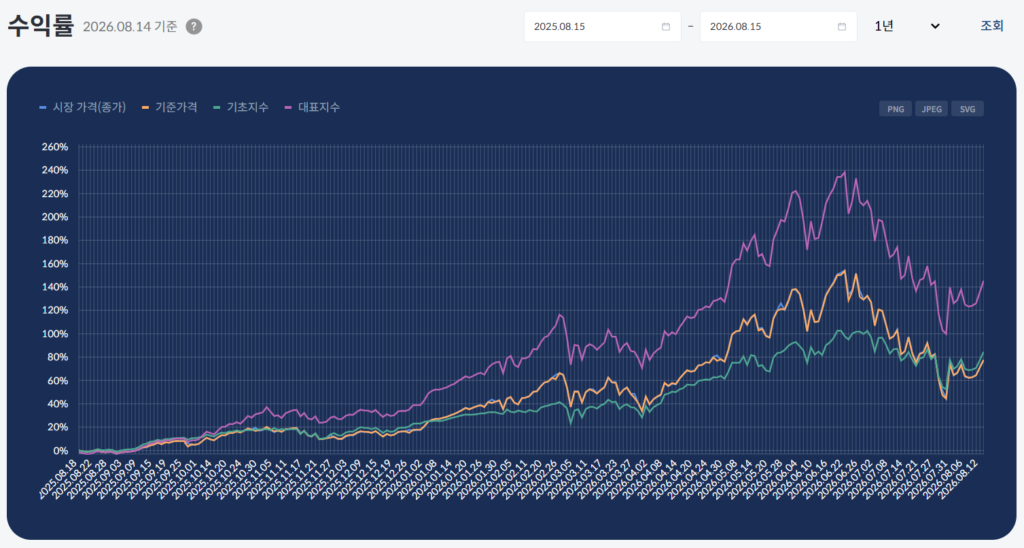Click the 180% y-axis label
Viewport: 1024px width, 548px height.
point(55,240)
